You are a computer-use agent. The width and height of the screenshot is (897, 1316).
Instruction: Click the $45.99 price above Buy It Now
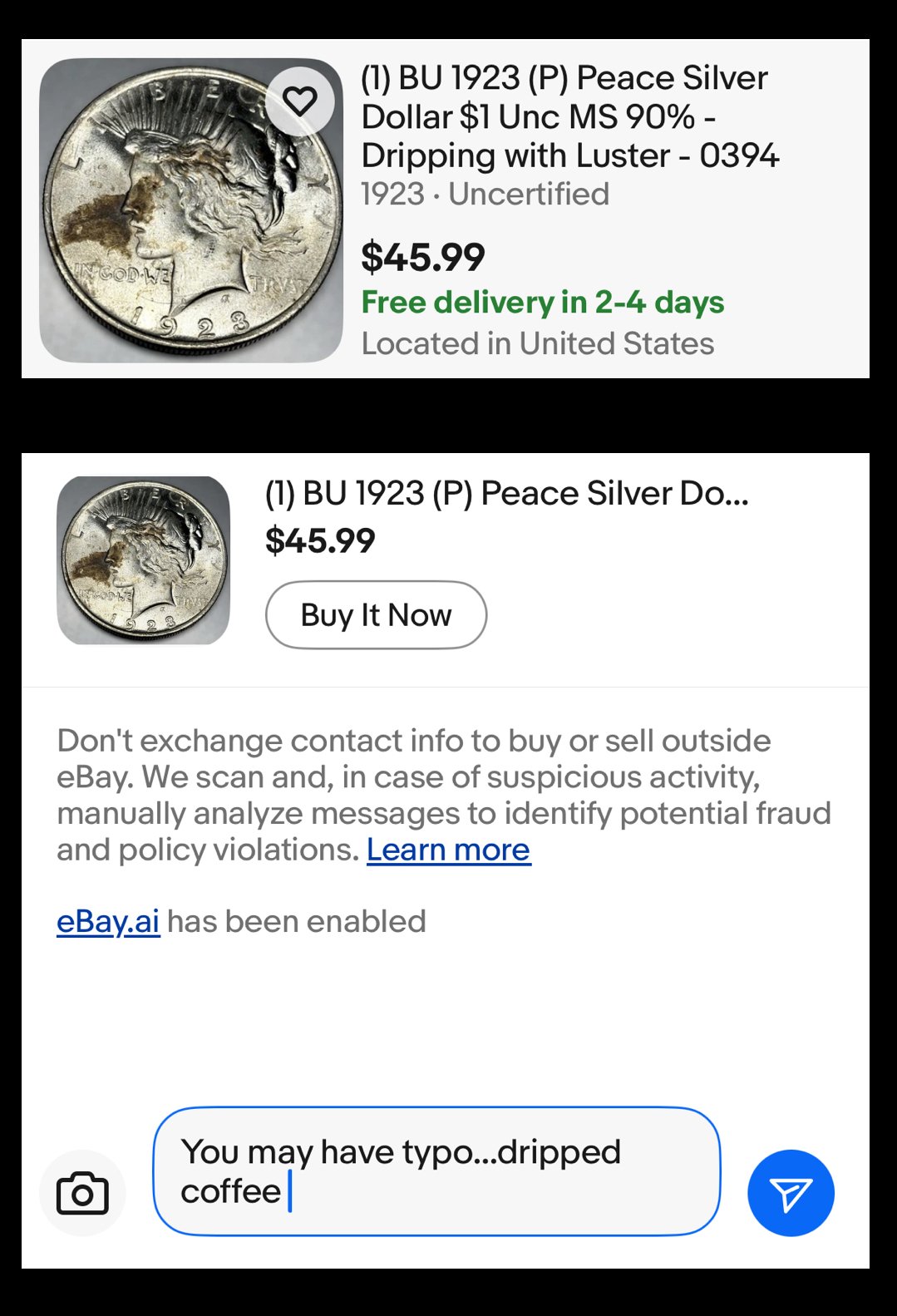coord(320,540)
